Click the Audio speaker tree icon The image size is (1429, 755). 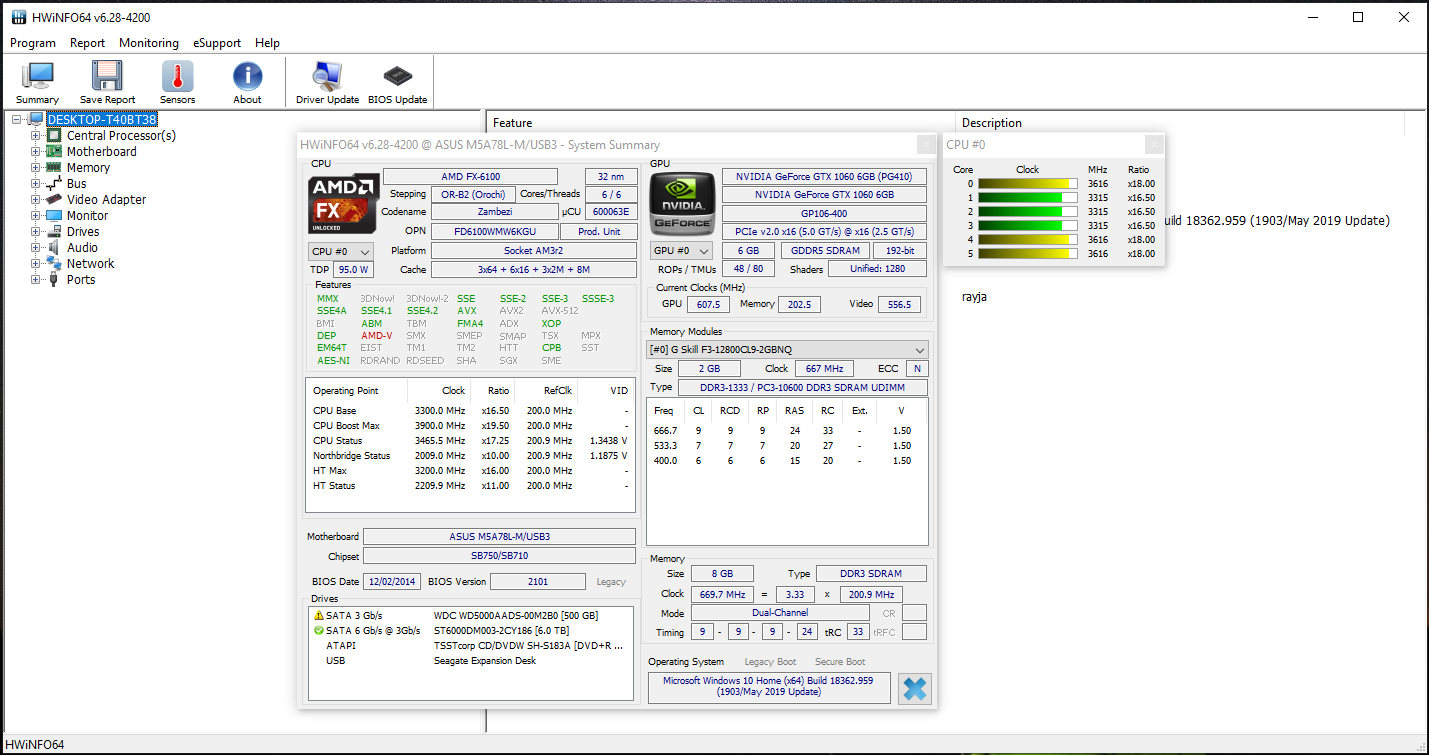click(x=54, y=248)
